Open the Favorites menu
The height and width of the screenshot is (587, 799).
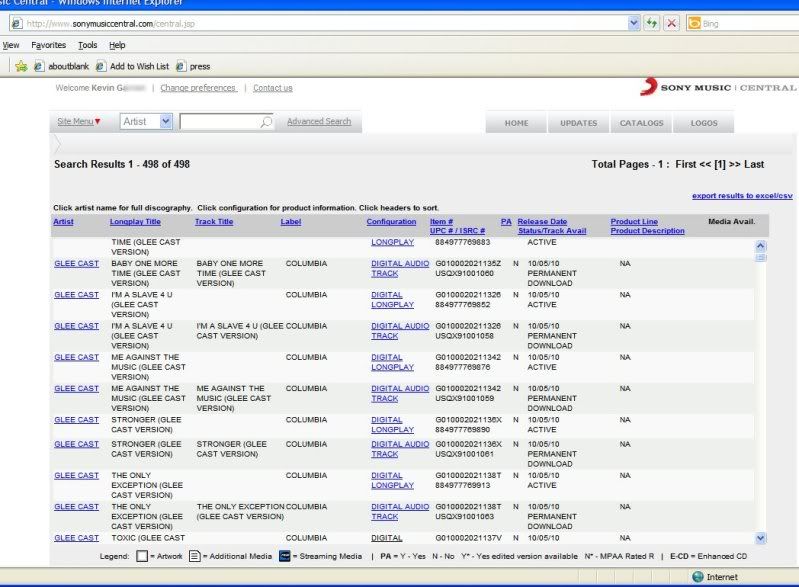point(48,45)
